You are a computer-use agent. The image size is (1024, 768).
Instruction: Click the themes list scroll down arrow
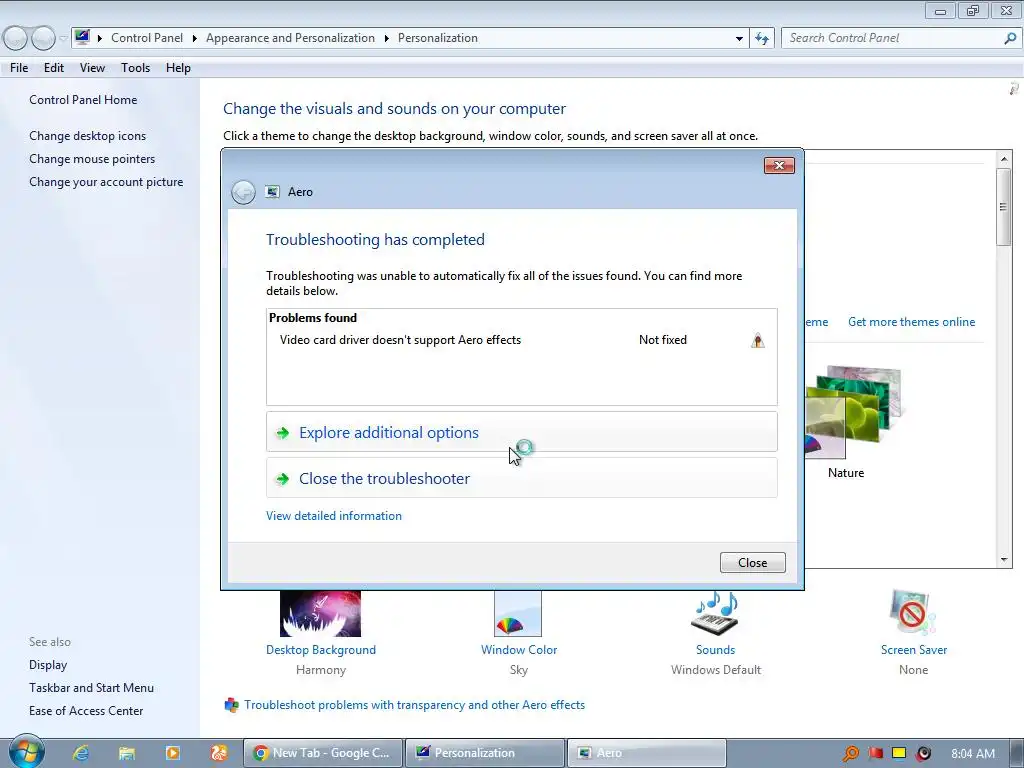pos(1004,560)
